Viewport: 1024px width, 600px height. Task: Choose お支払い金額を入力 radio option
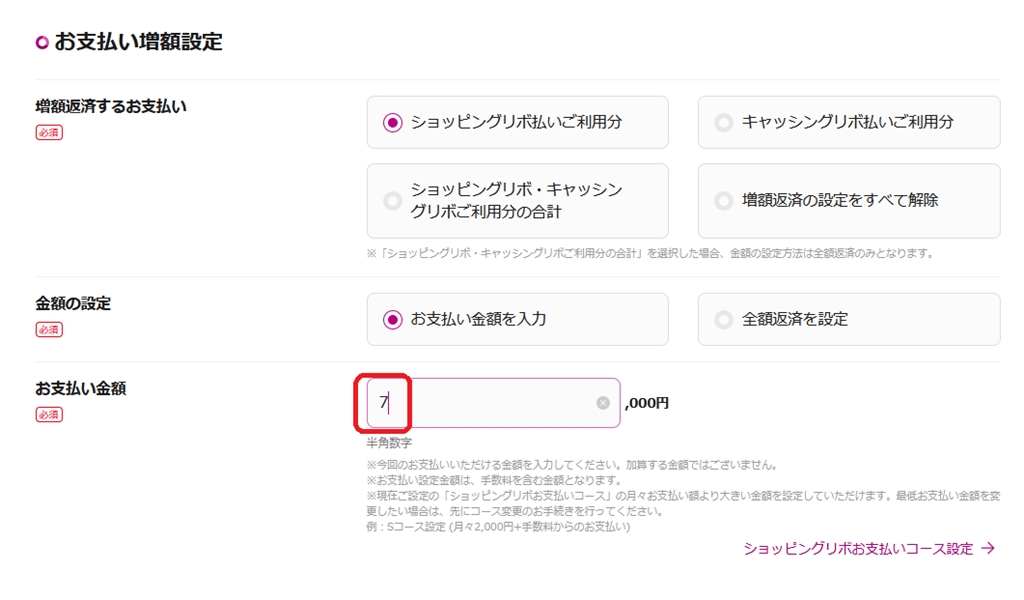click(393, 320)
